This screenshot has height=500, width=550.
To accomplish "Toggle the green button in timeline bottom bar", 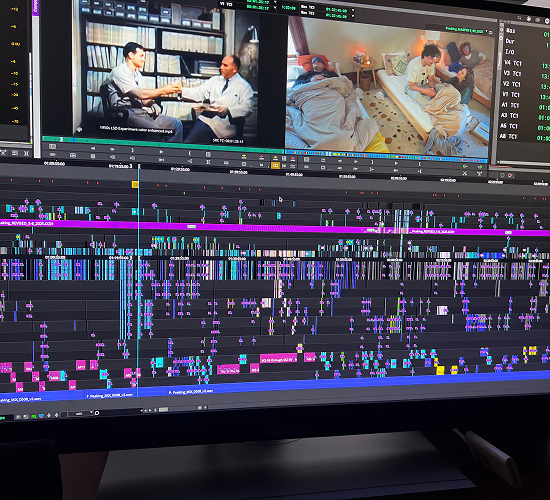I will (34, 416).
